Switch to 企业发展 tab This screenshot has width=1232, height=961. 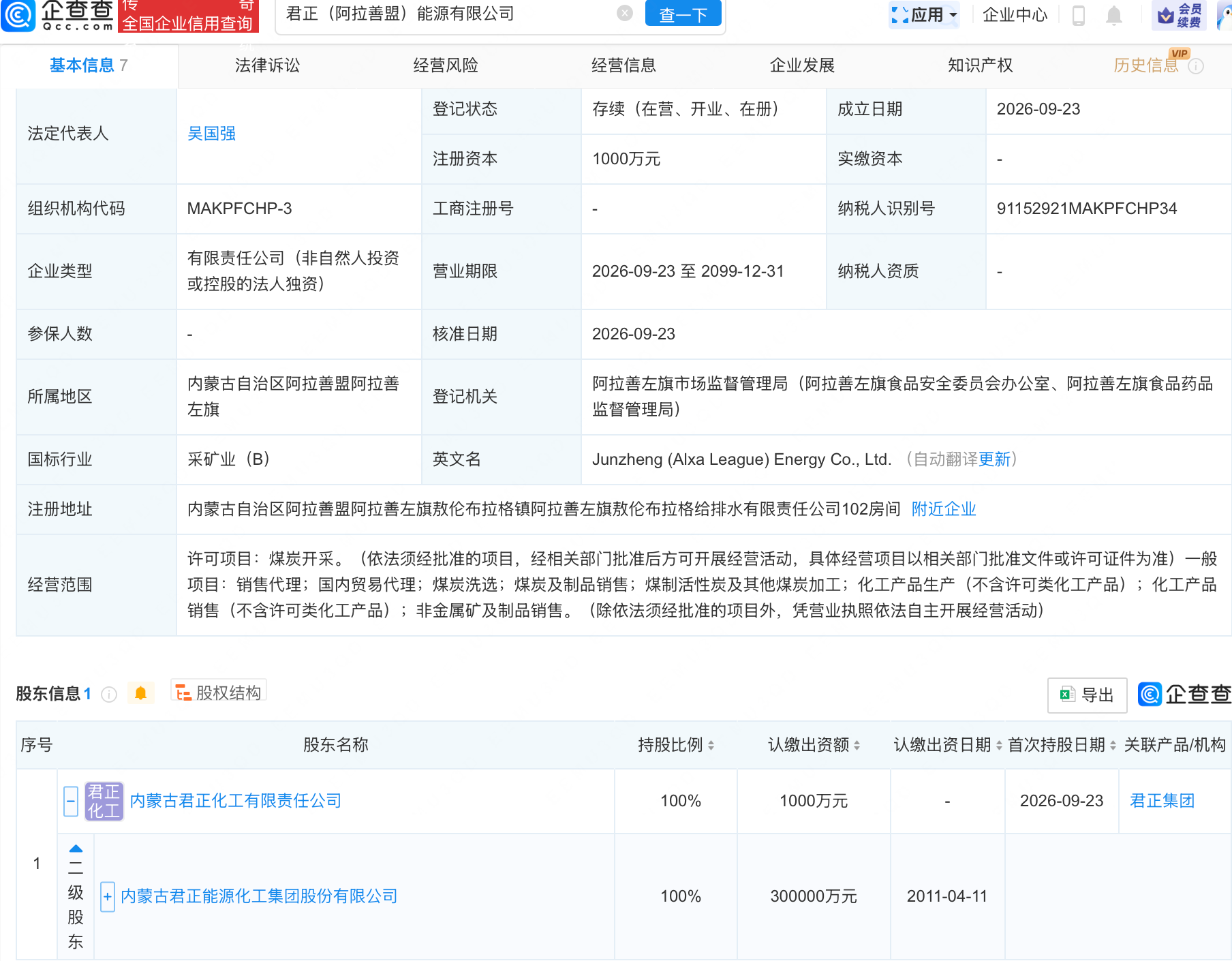point(802,65)
